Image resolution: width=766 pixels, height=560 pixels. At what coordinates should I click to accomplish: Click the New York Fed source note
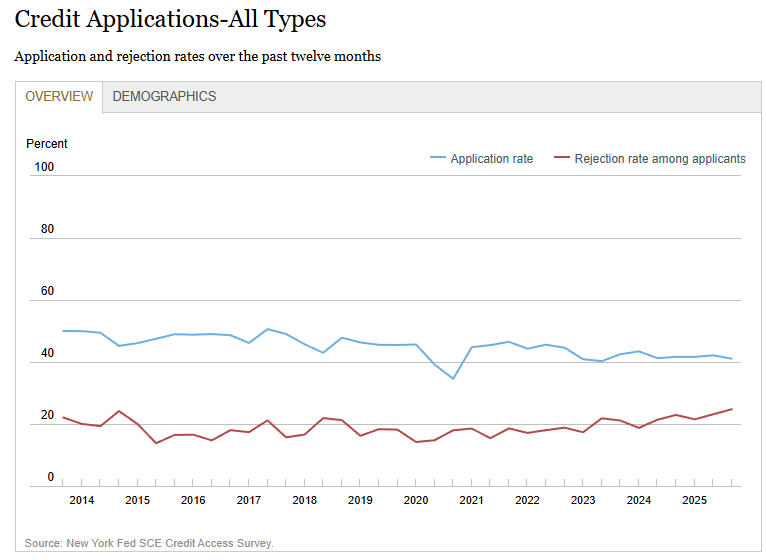149,543
